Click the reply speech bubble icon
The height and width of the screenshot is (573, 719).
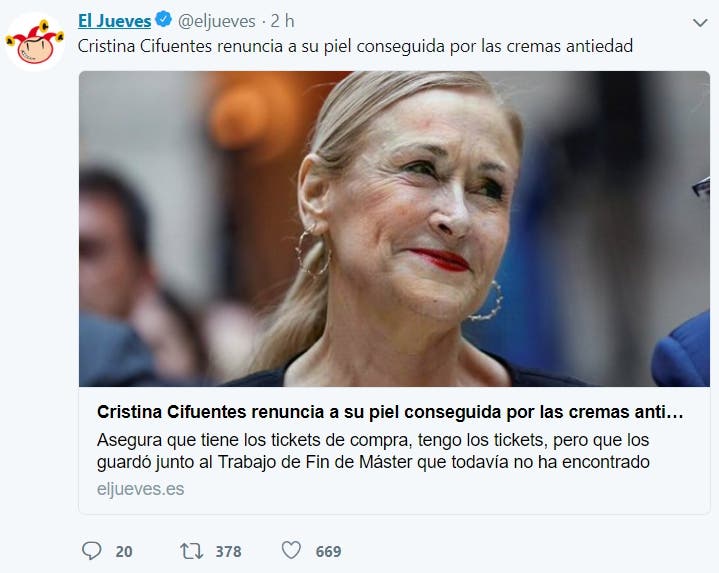91,551
